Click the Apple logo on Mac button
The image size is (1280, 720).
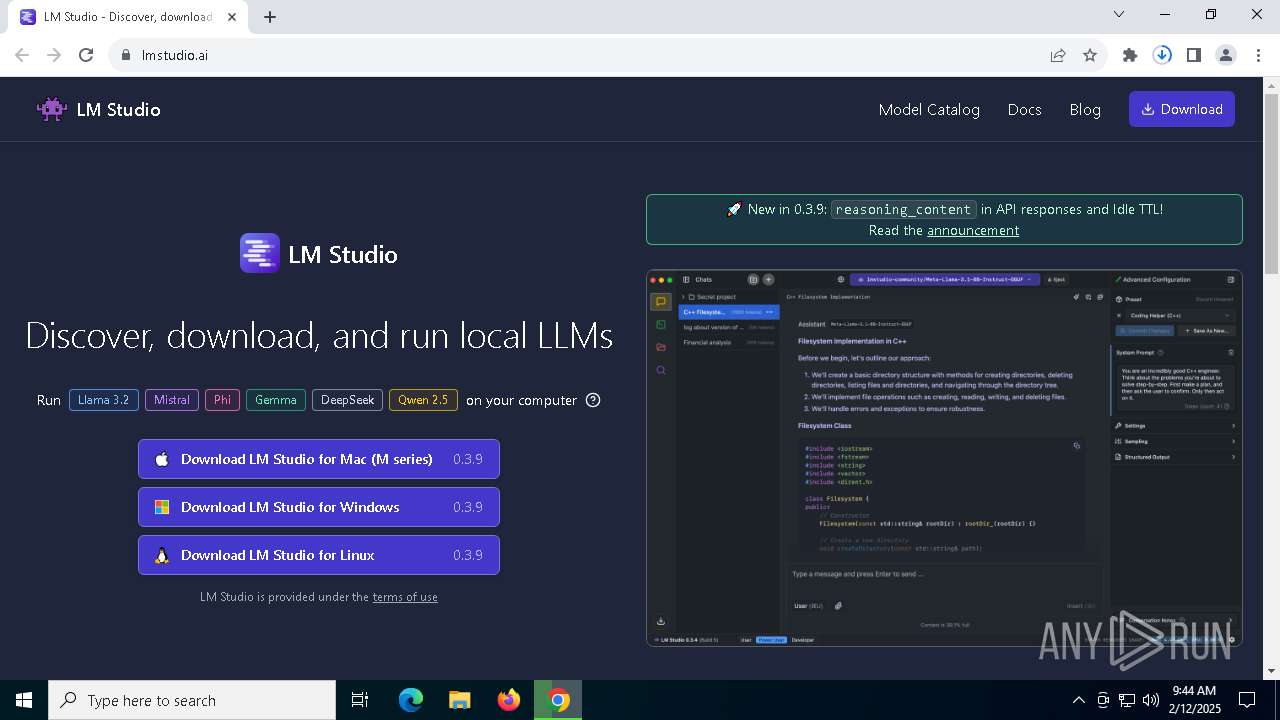[162, 459]
